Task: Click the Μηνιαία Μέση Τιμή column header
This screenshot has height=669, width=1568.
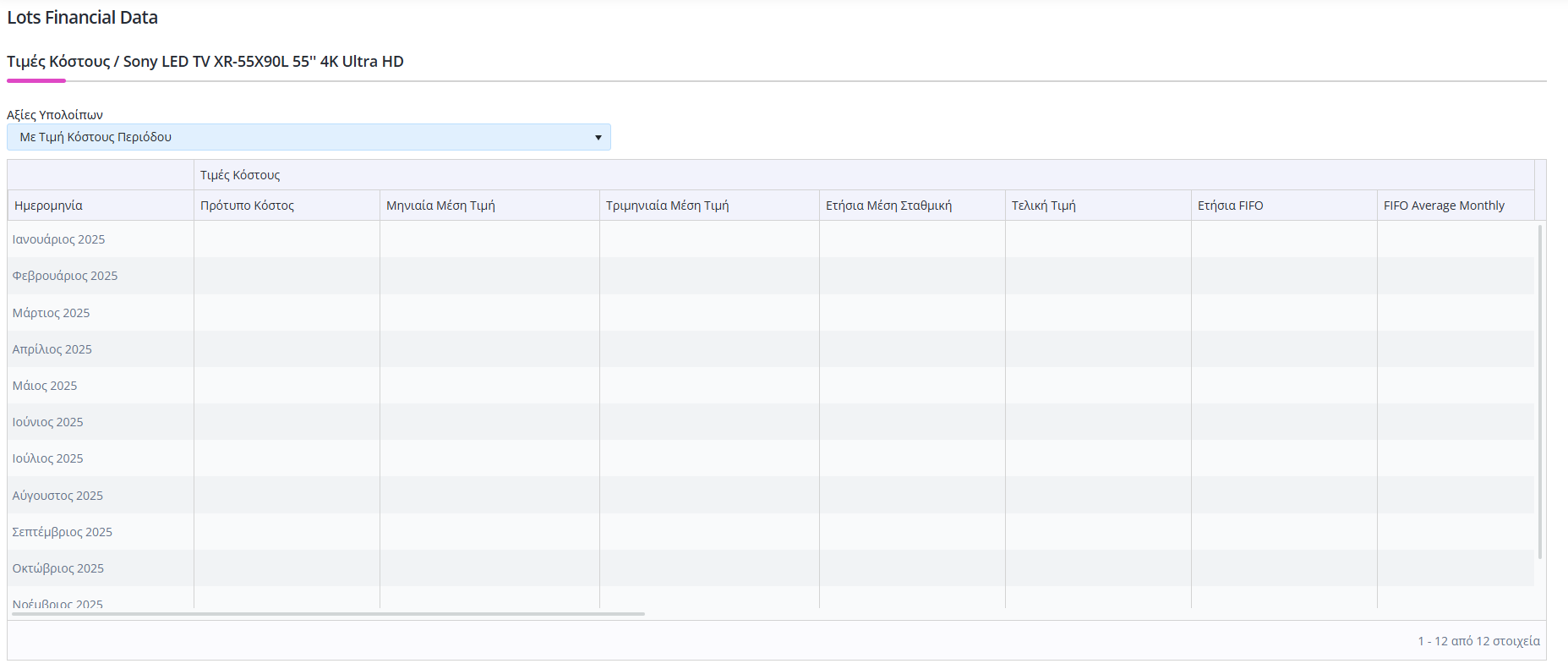Action: (489, 206)
